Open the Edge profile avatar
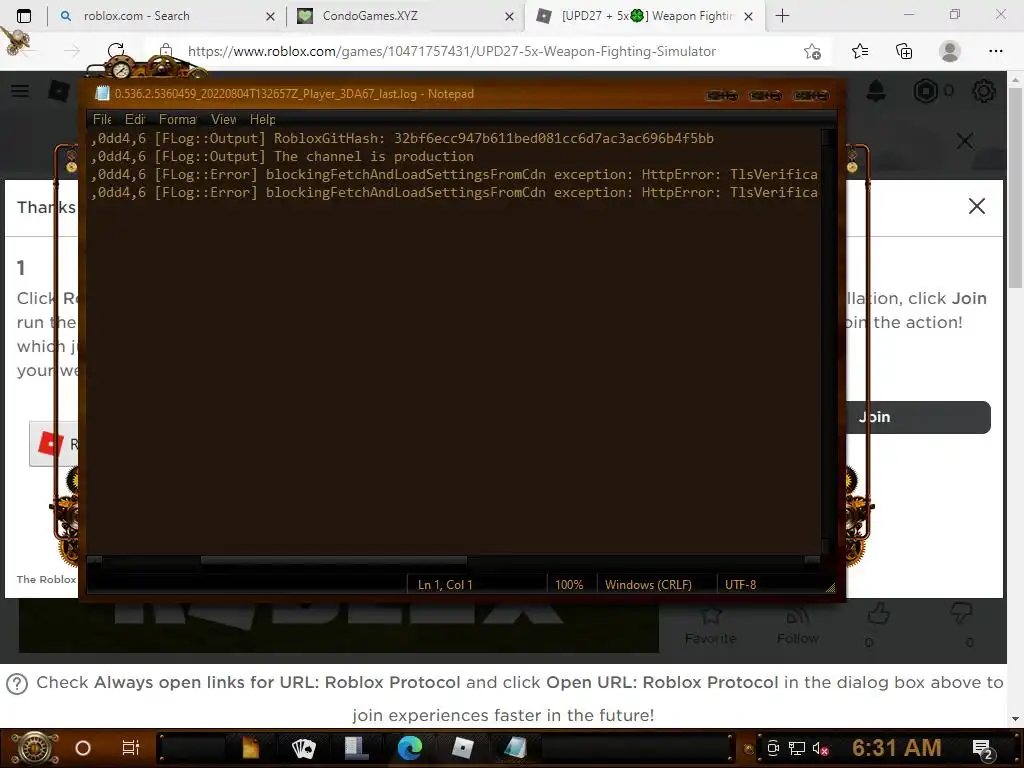 [x=950, y=51]
